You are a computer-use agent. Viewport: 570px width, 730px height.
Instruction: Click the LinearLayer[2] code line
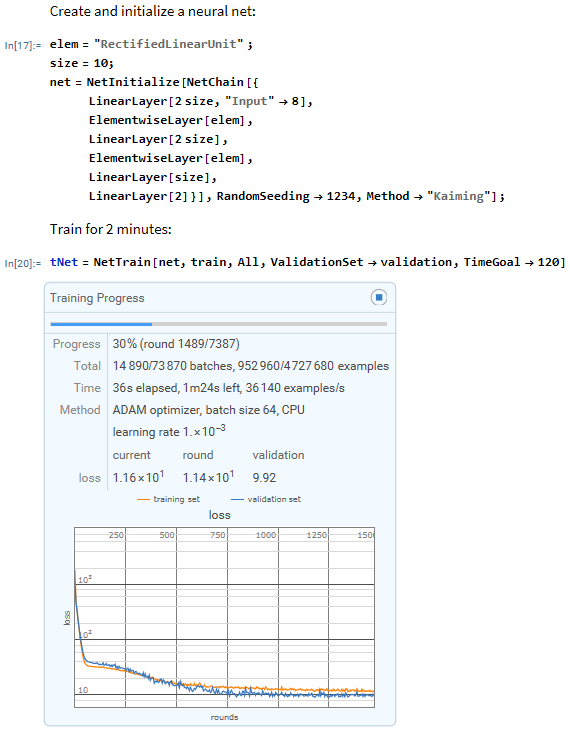tap(138, 196)
